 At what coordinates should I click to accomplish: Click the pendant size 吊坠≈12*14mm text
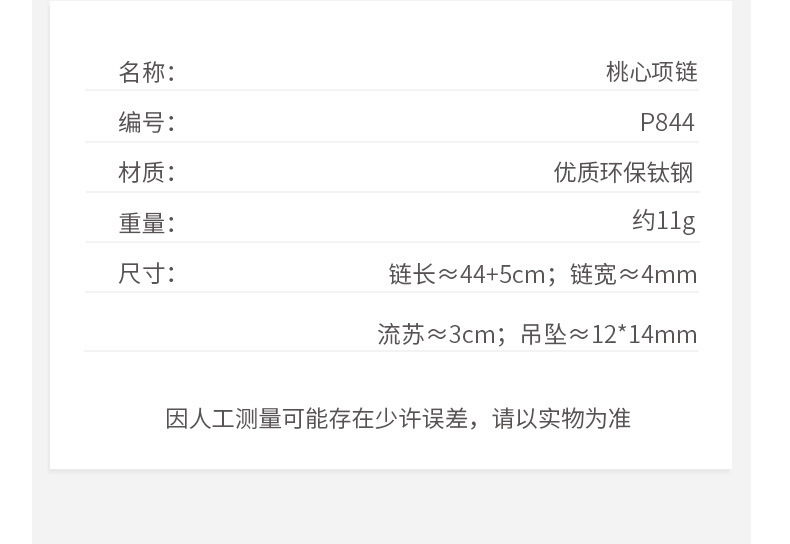(609, 334)
